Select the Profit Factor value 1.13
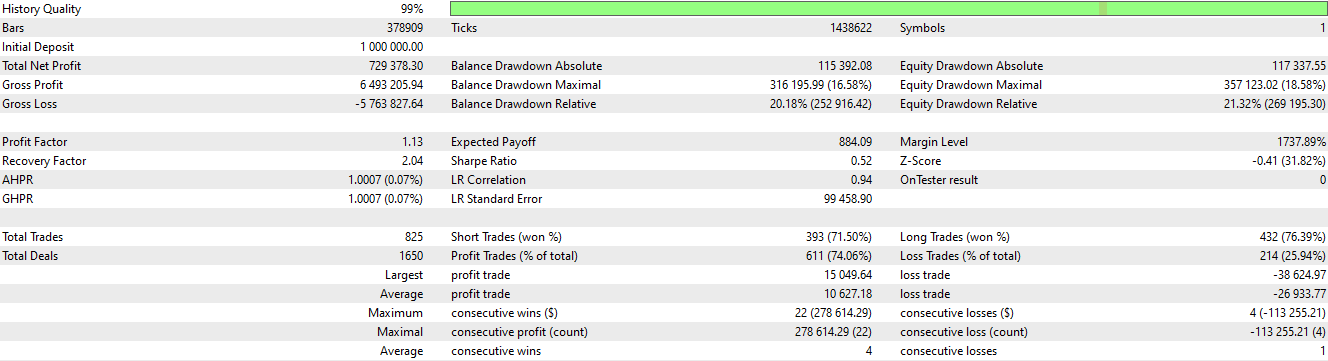1328x361 pixels. [x=412, y=142]
